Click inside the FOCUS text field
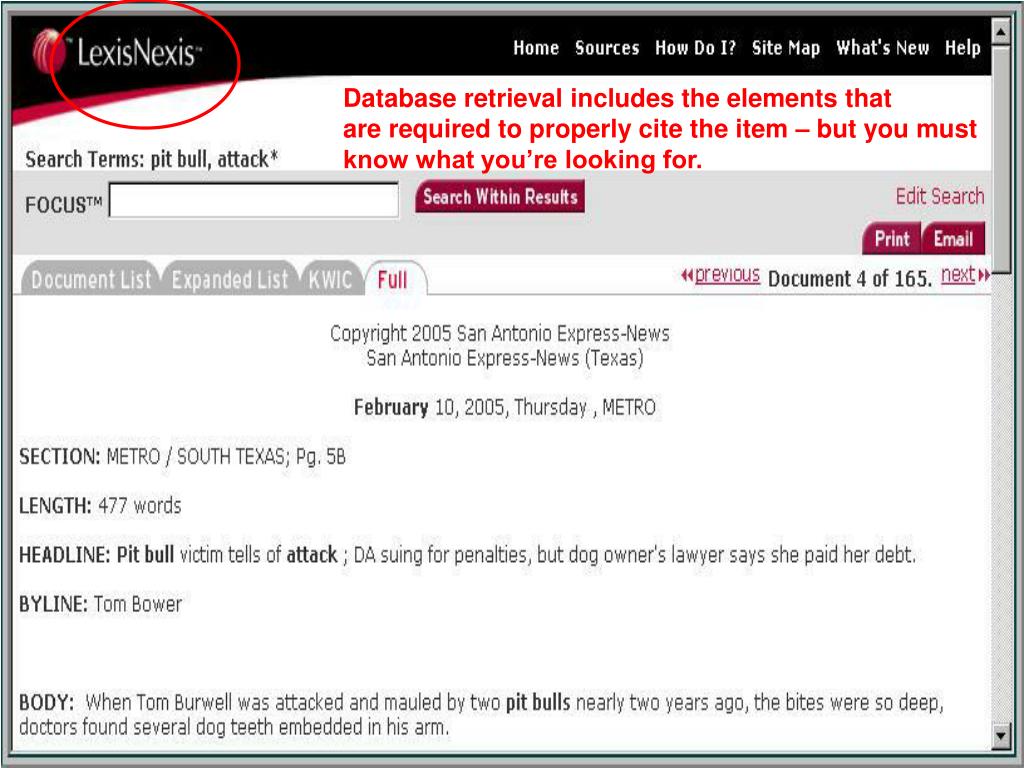 pyautogui.click(x=253, y=200)
